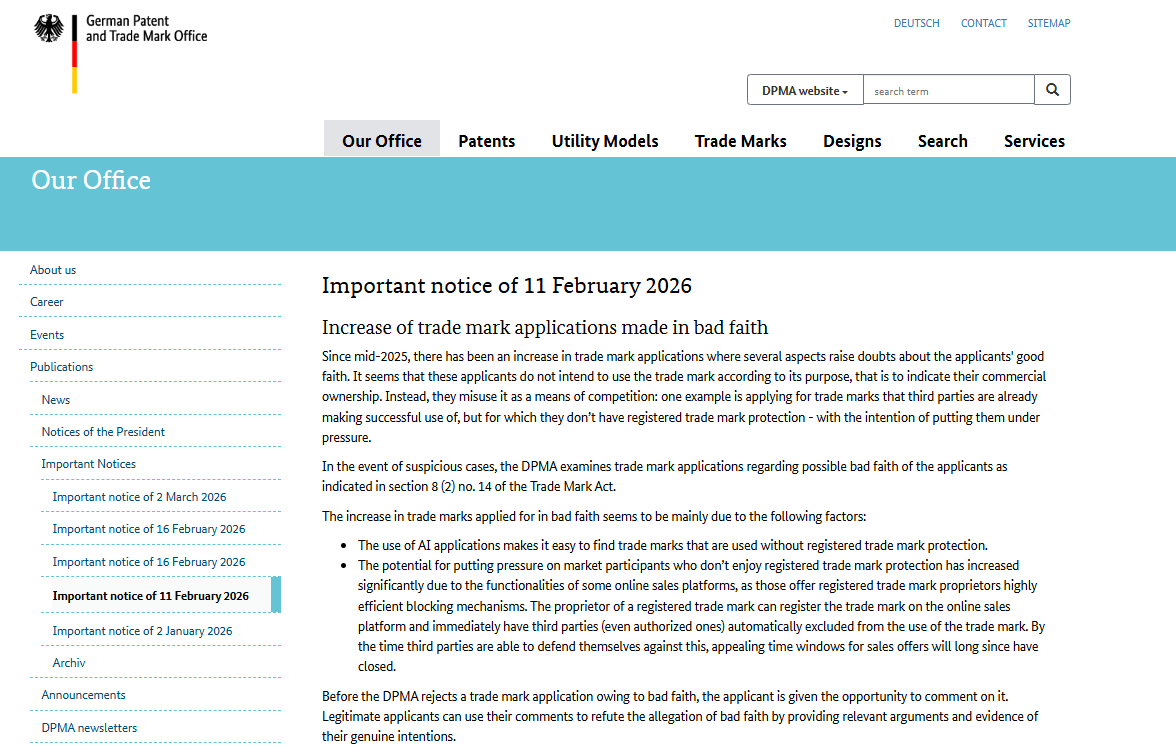Open the About us sidebar link

tap(52, 270)
